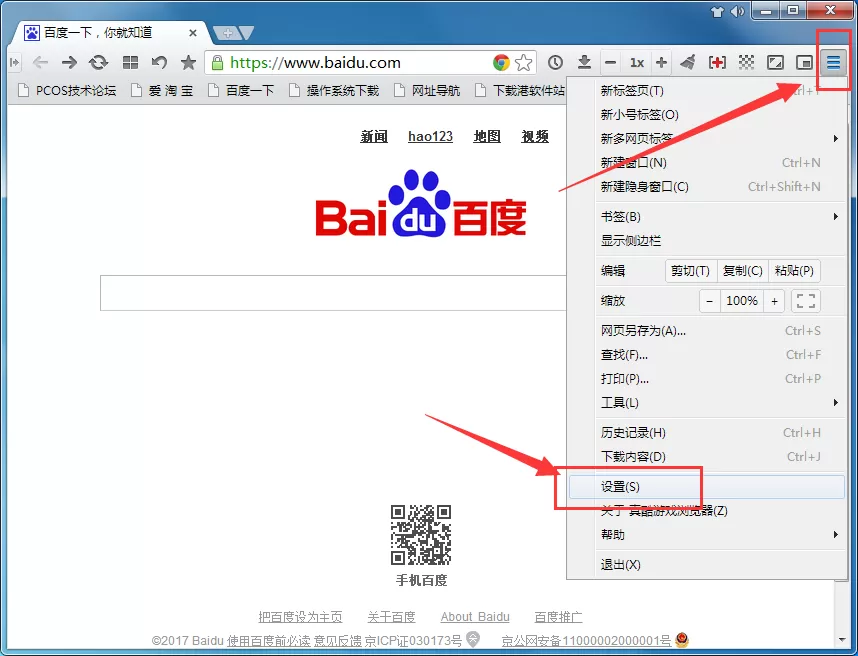This screenshot has height=656, width=858.
Task: Click the 1x speed indicator
Action: (x=636, y=63)
